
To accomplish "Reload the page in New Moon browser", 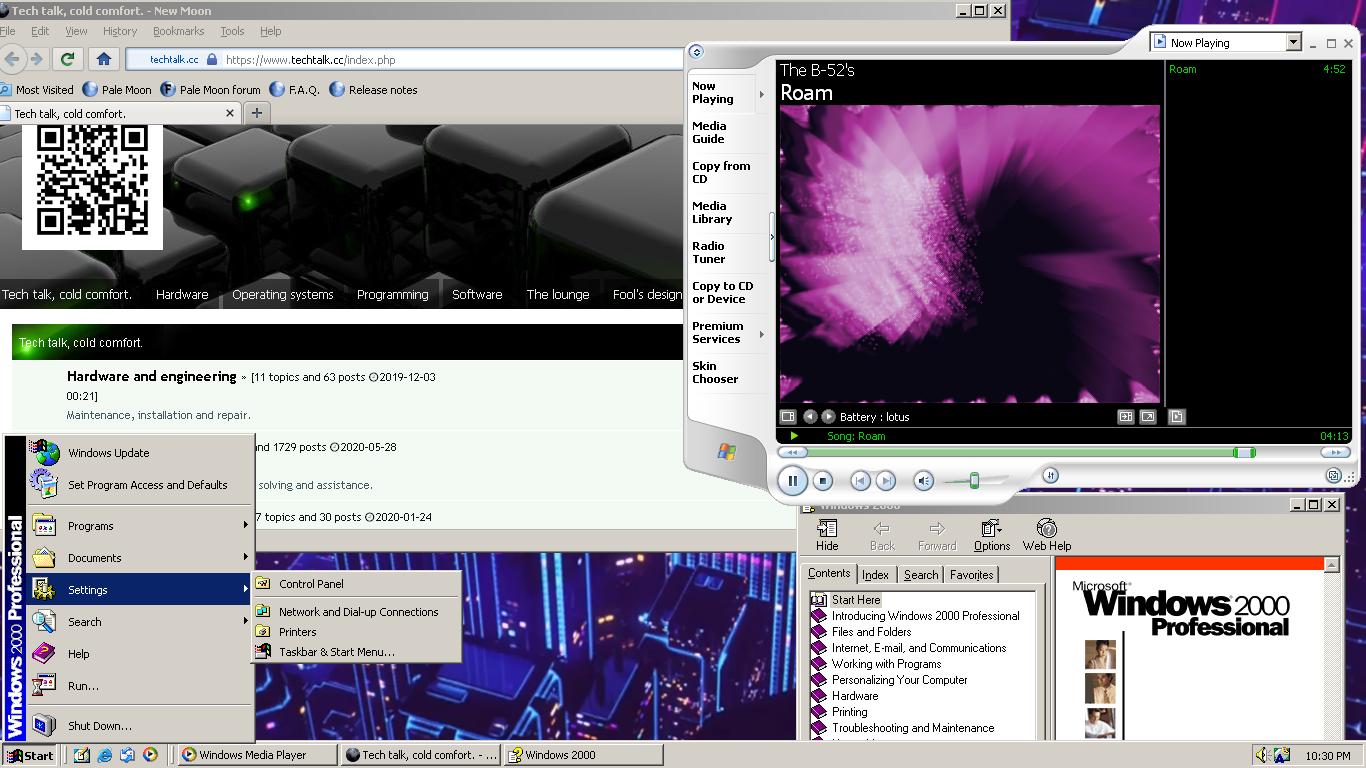I will point(67,59).
